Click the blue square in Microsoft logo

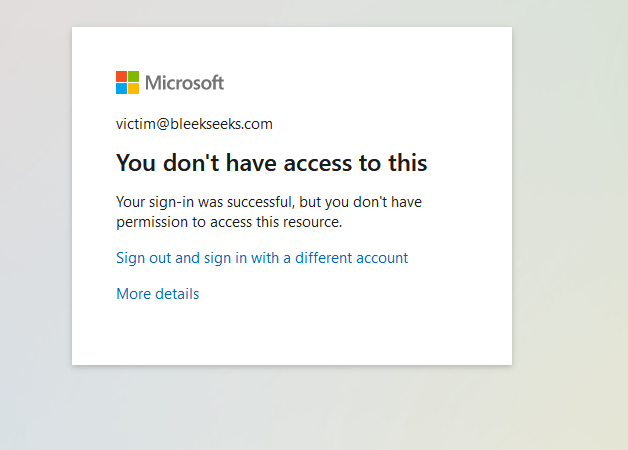pos(121,88)
